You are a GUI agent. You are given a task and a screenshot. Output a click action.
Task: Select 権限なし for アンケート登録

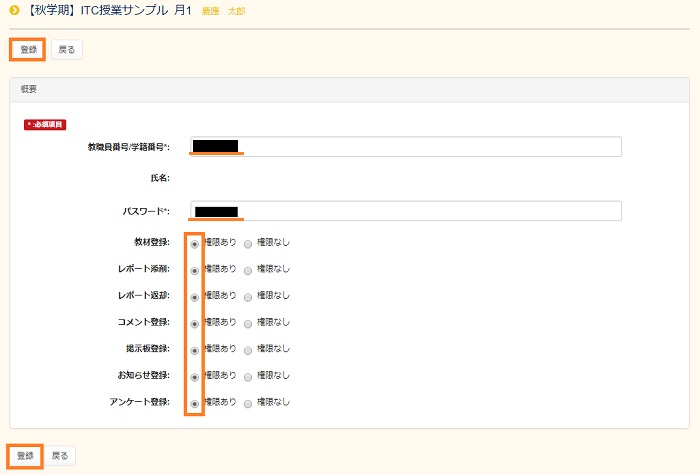tap(248, 403)
